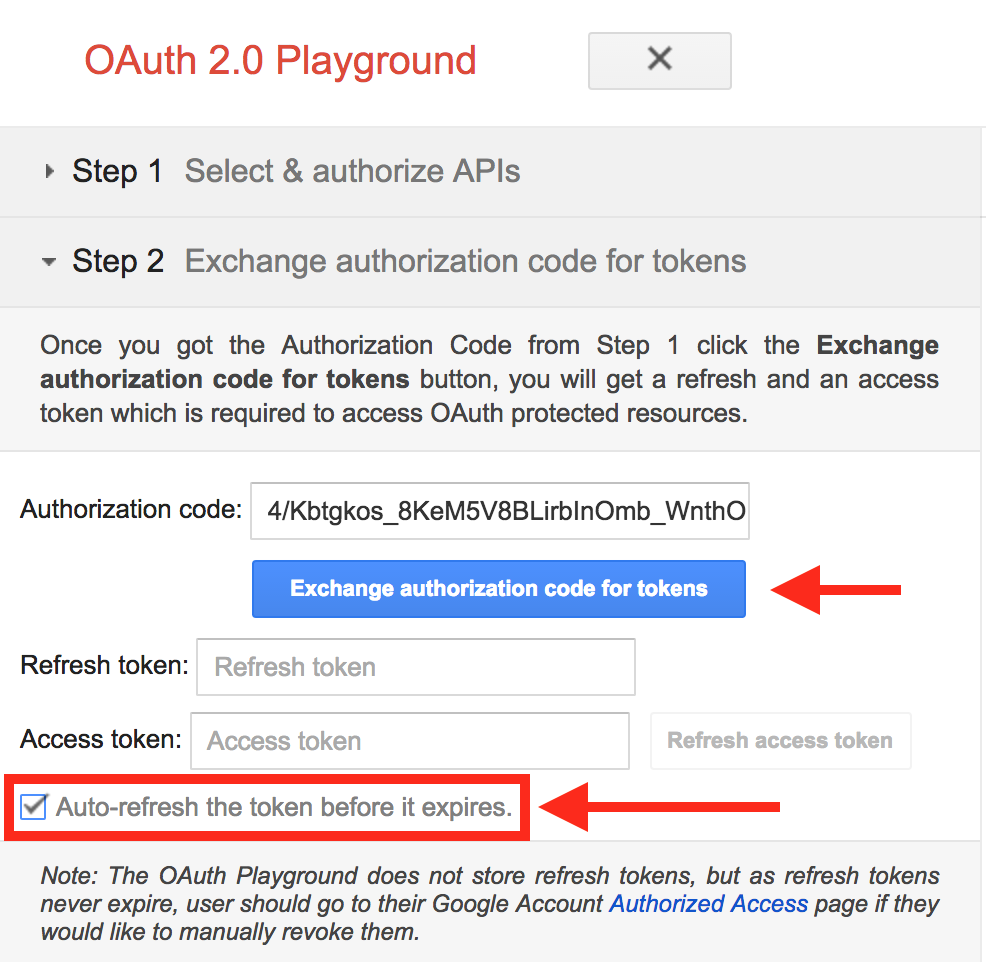
Task: Open the "Authorized Access" link
Action: (708, 903)
